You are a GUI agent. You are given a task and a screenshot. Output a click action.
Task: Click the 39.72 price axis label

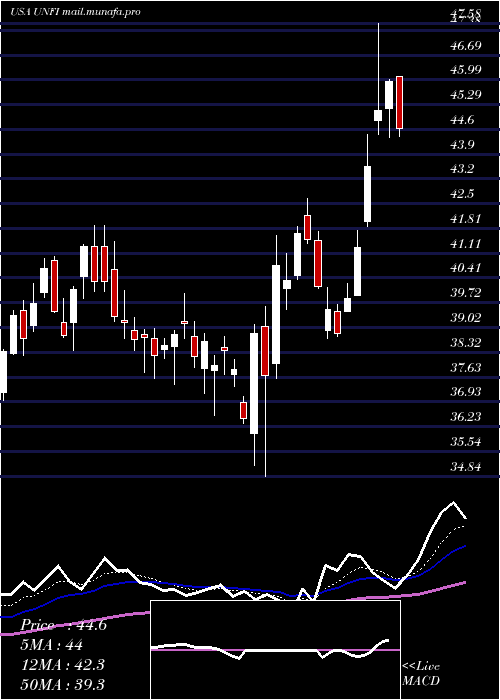(466, 293)
